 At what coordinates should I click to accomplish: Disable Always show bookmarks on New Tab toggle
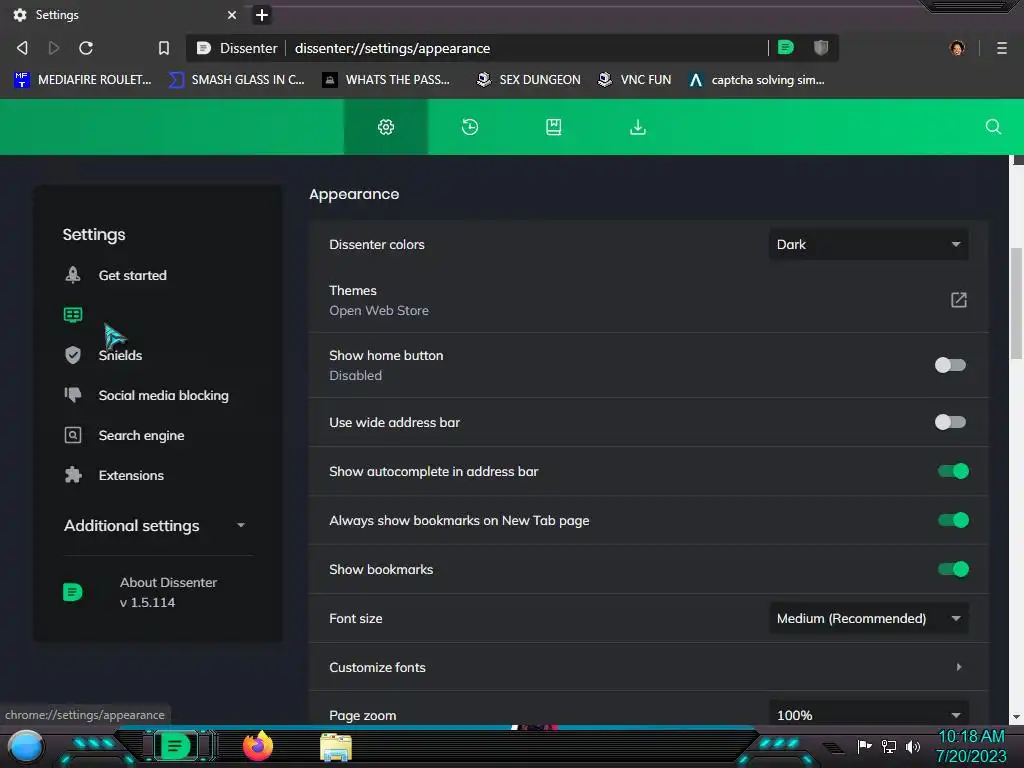953,520
